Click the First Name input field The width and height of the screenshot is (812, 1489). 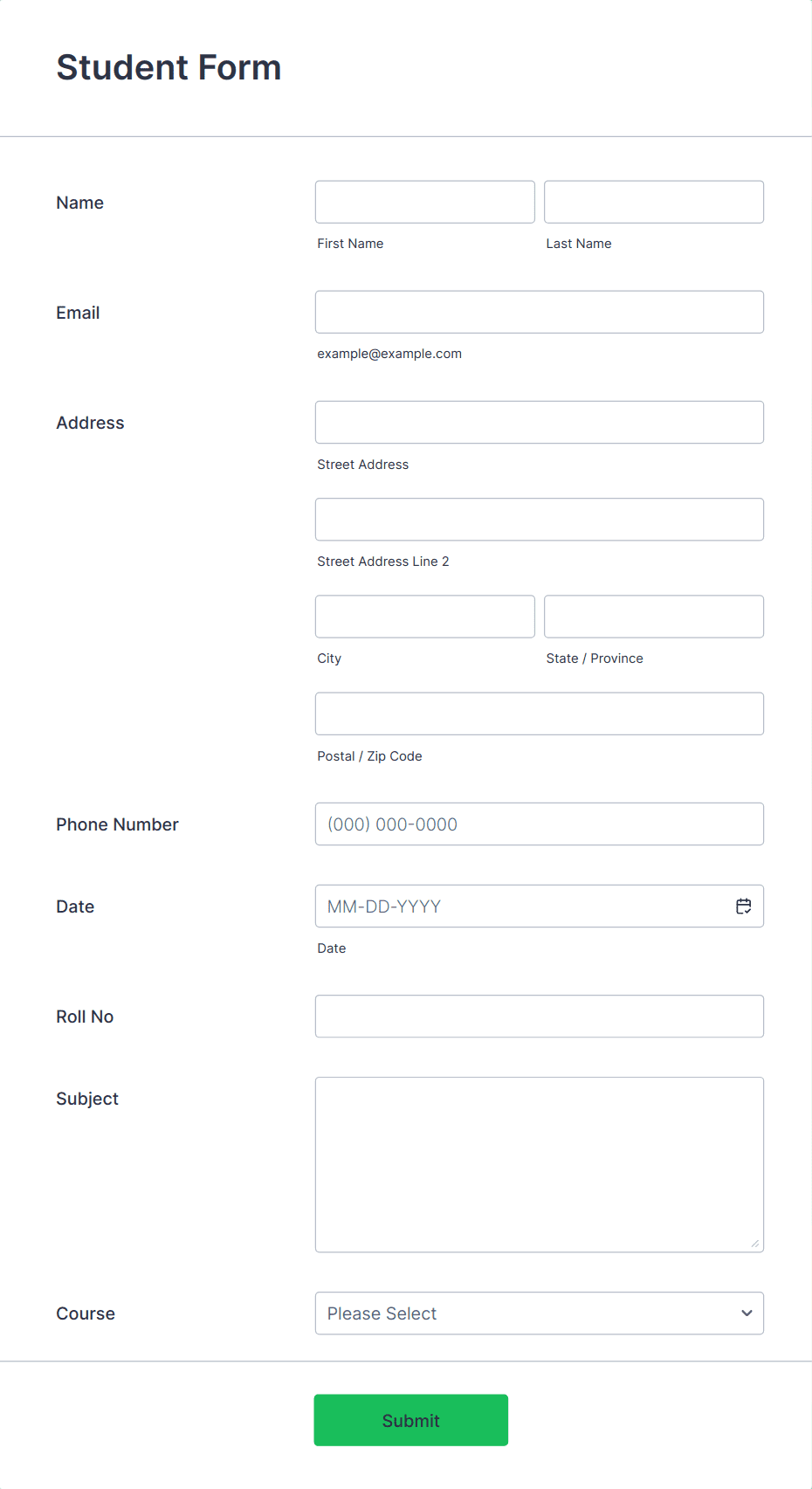click(424, 202)
